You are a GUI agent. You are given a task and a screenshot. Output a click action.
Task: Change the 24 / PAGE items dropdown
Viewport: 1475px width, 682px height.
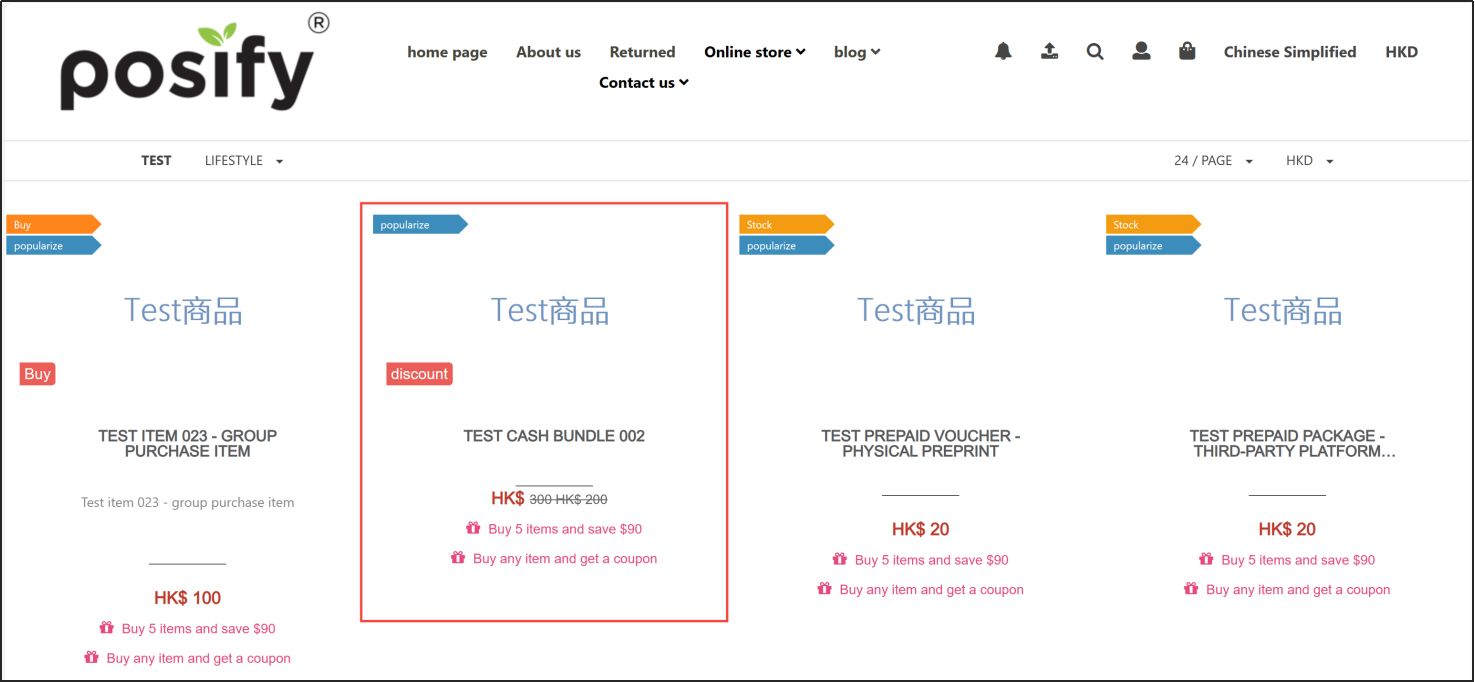pyautogui.click(x=1212, y=161)
